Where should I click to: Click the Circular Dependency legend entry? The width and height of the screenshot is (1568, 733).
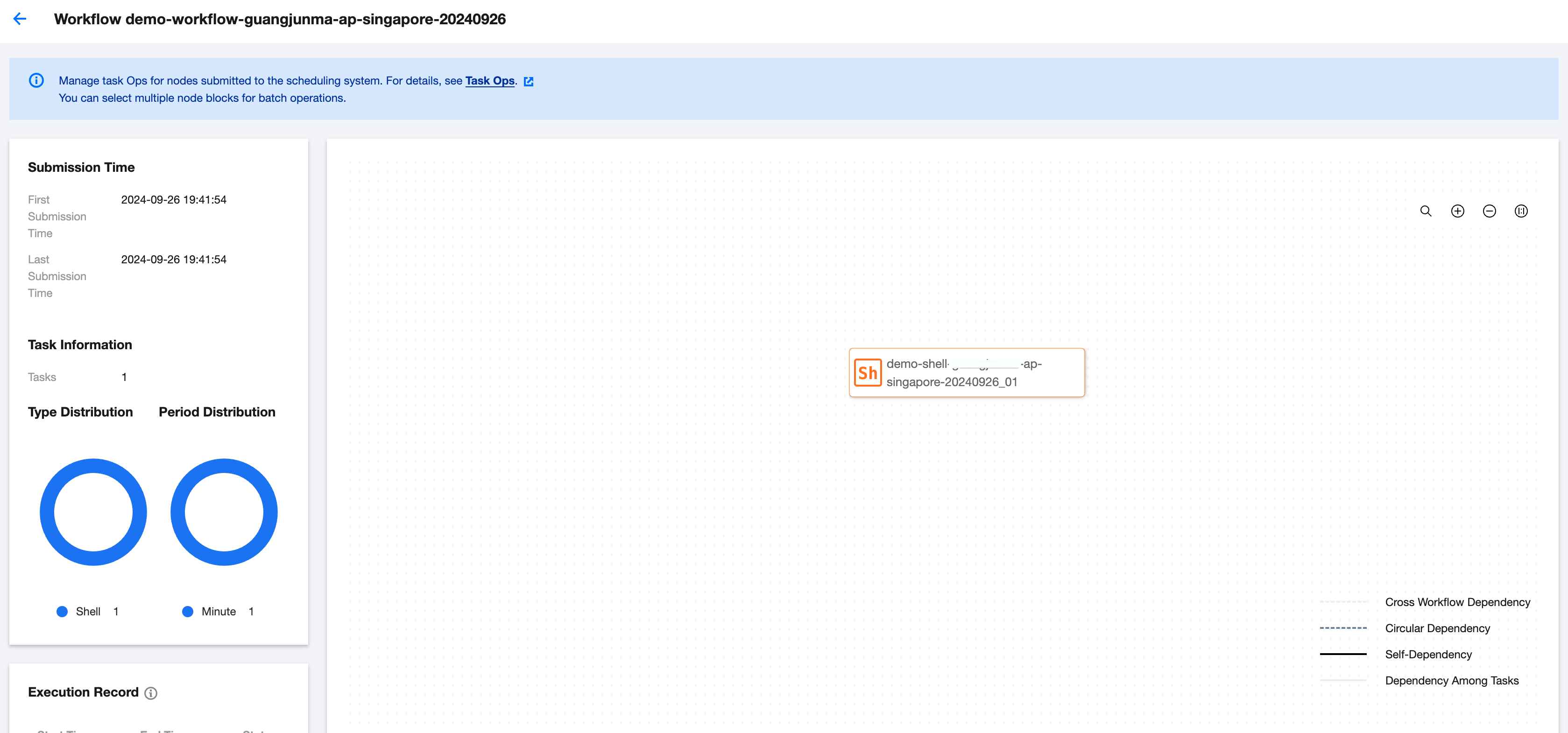coord(1437,628)
